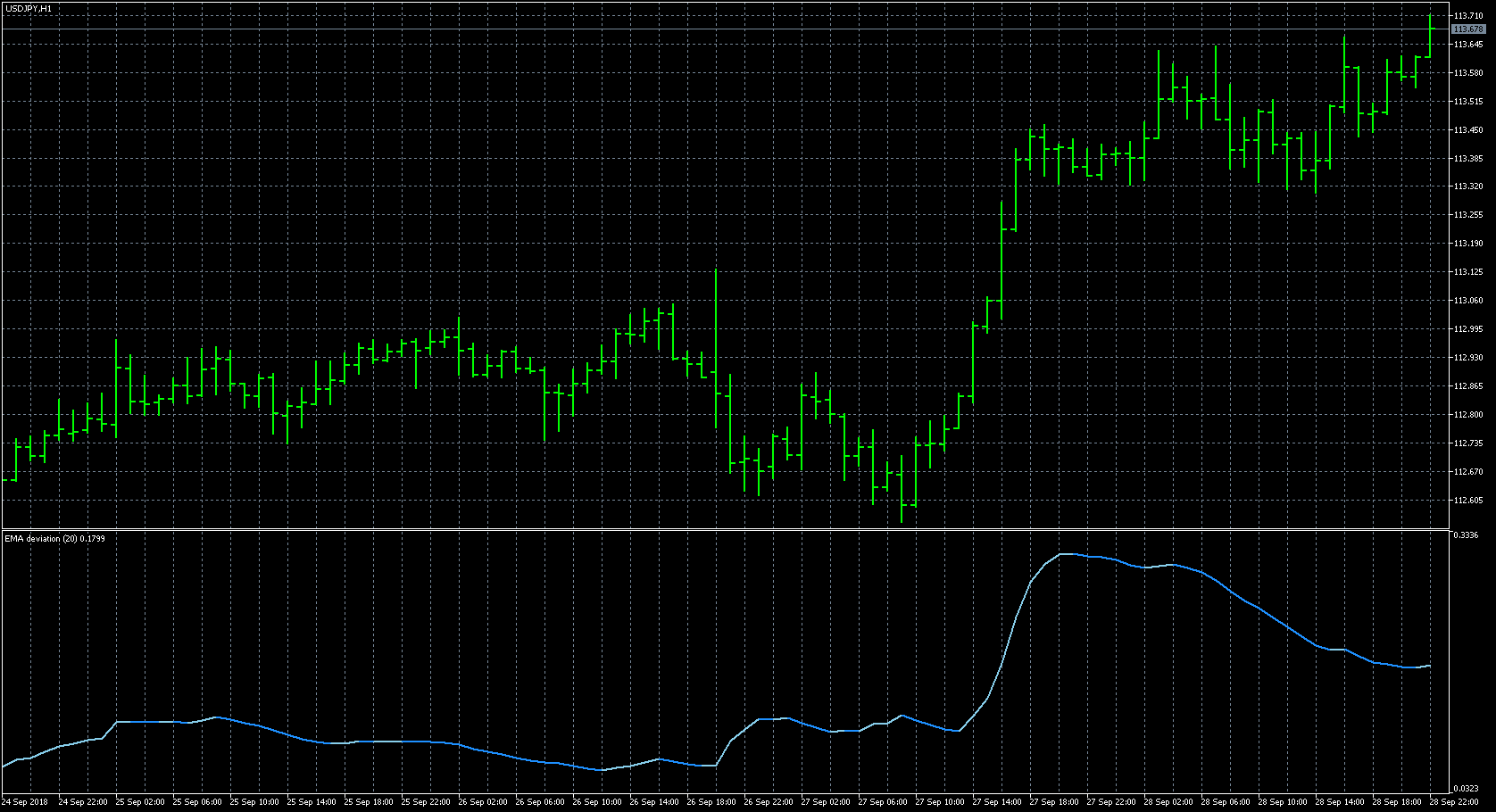Click the 112.995 price scale value
Screen dimensions: 1496x812
click(1468, 329)
